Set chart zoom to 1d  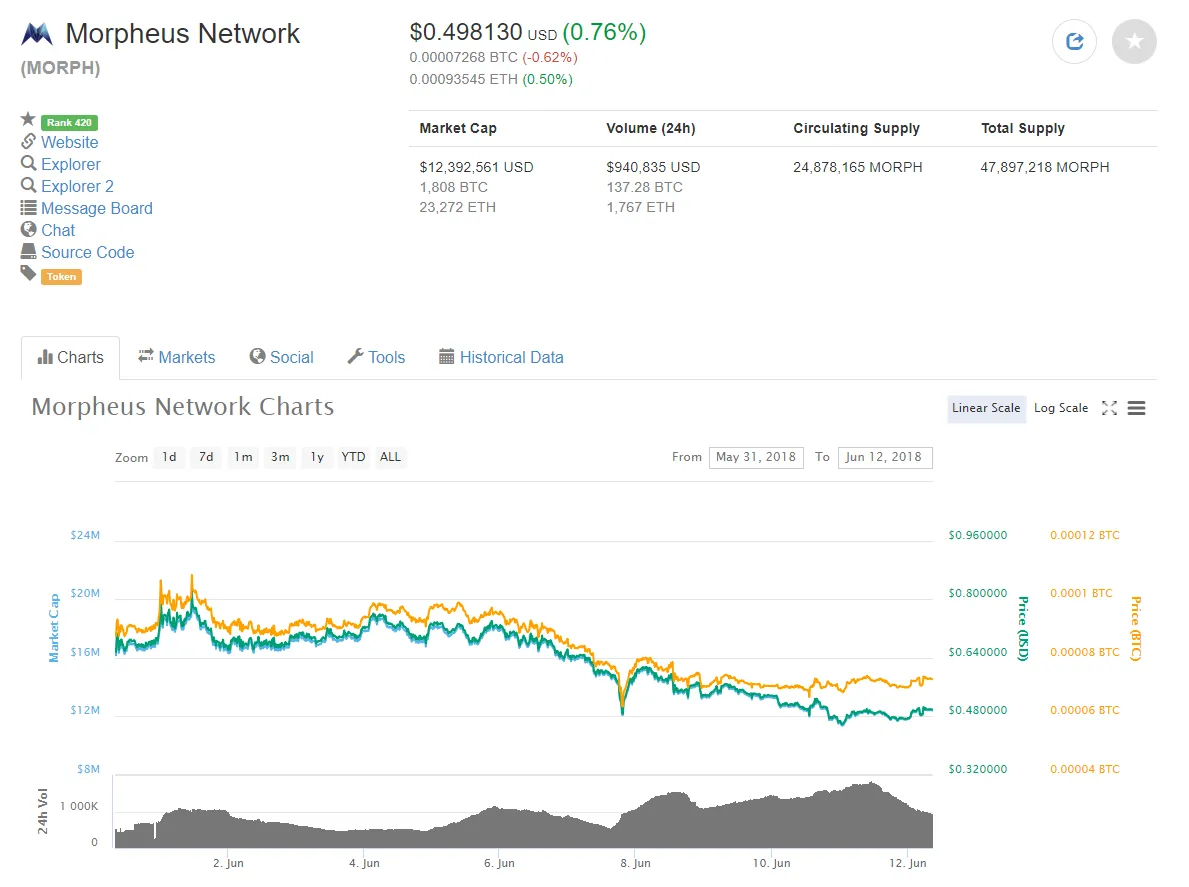pos(169,457)
